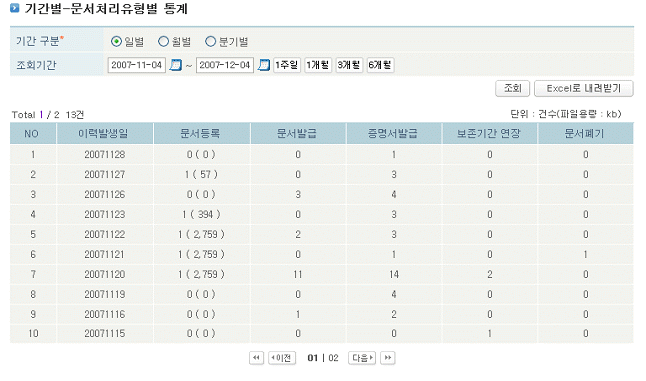
Task: Set period to 6개월
Action: pos(380,65)
